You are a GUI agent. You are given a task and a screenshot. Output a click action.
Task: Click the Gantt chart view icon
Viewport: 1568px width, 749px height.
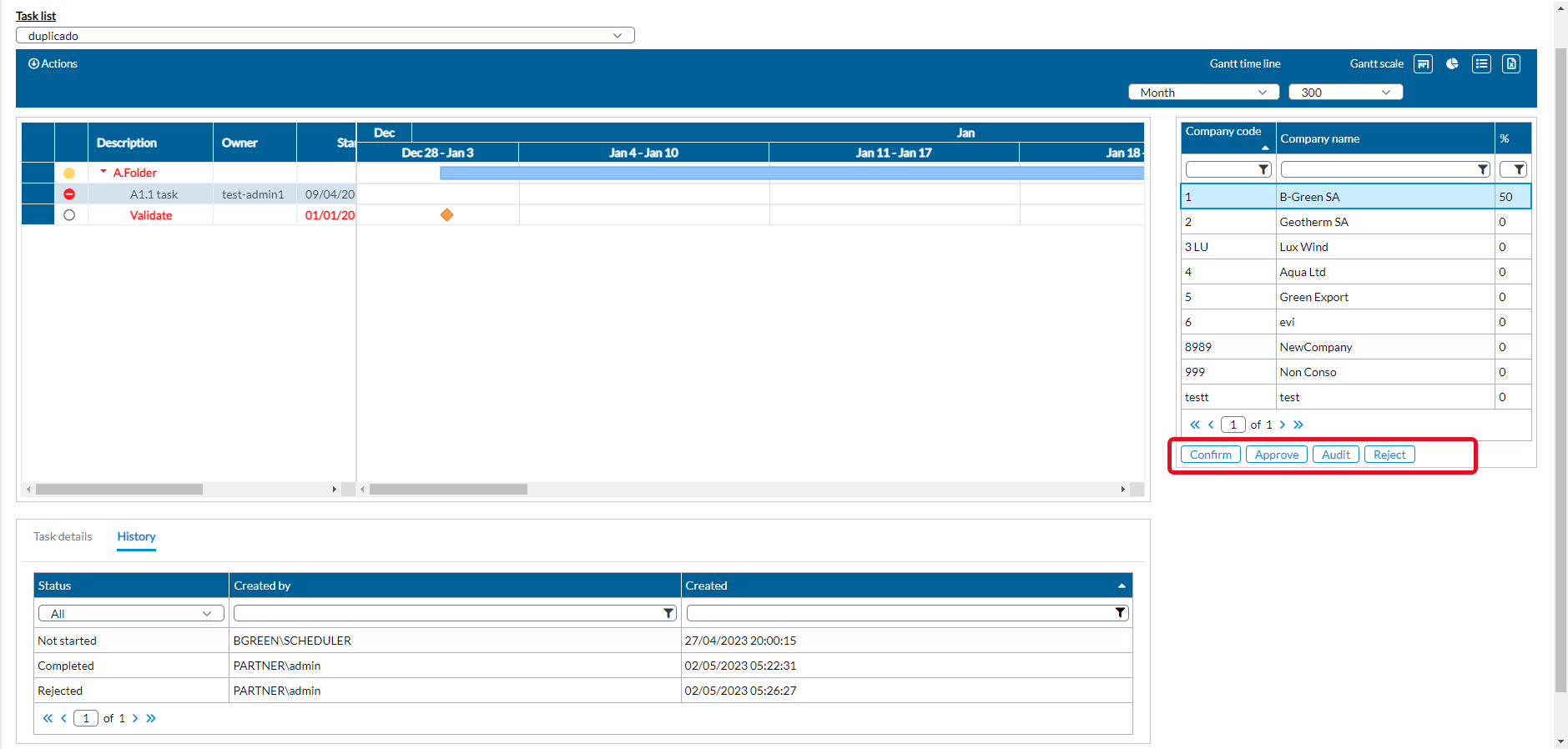point(1423,64)
